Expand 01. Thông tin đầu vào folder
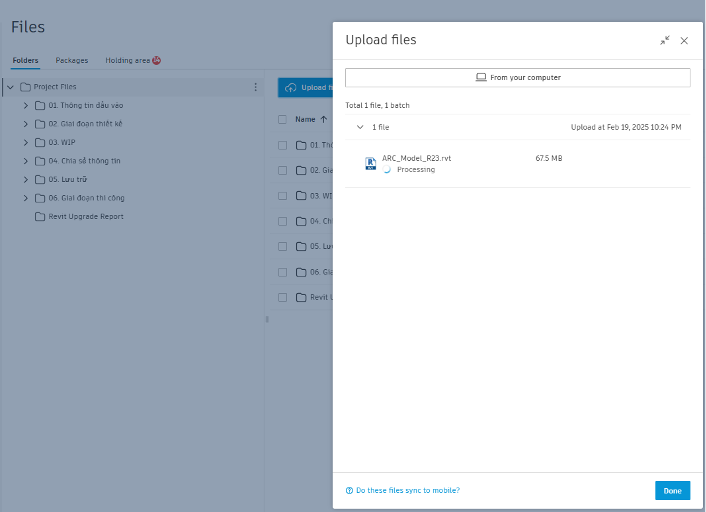The image size is (706, 512). click(26, 105)
